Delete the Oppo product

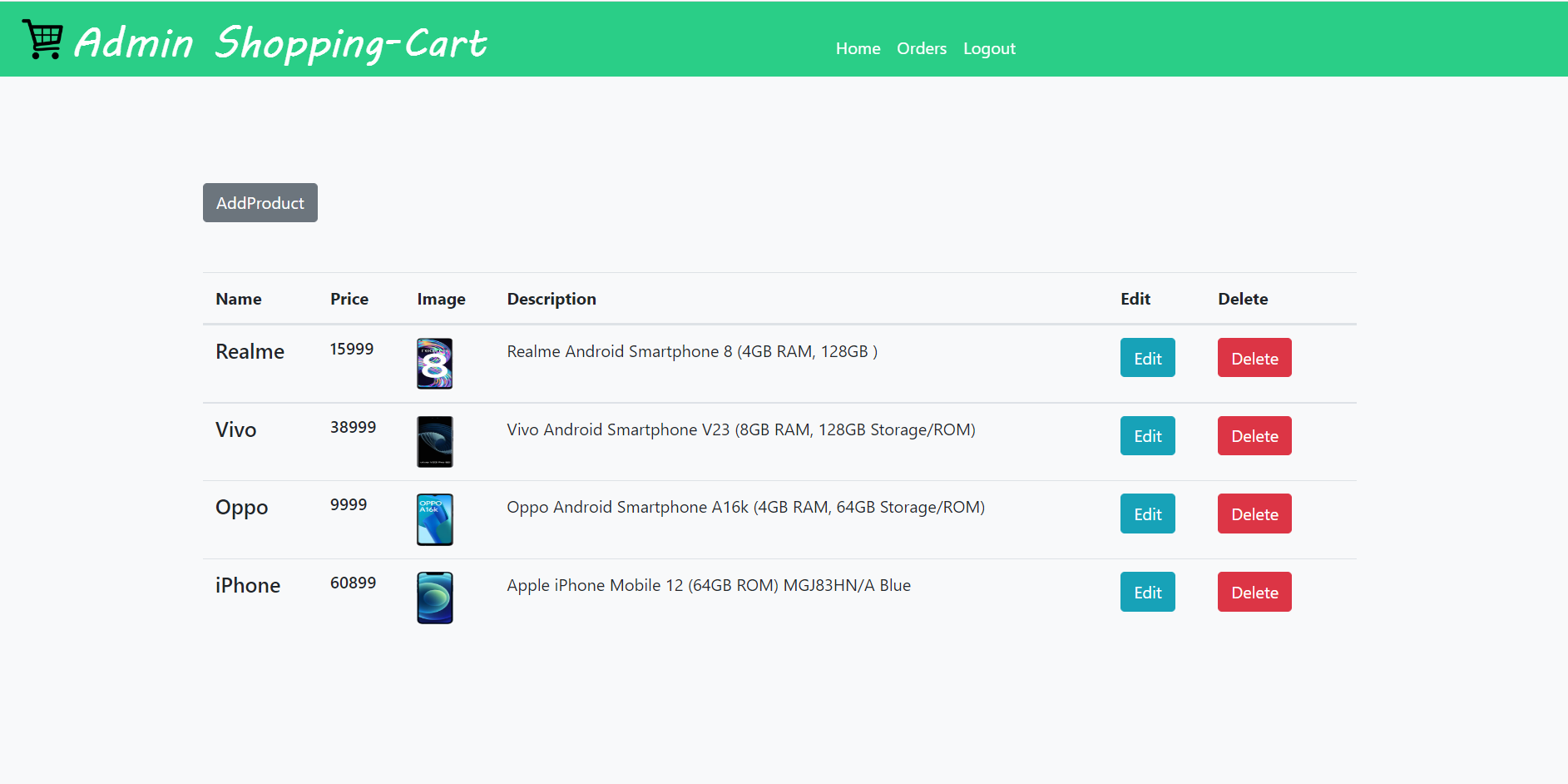tap(1254, 514)
